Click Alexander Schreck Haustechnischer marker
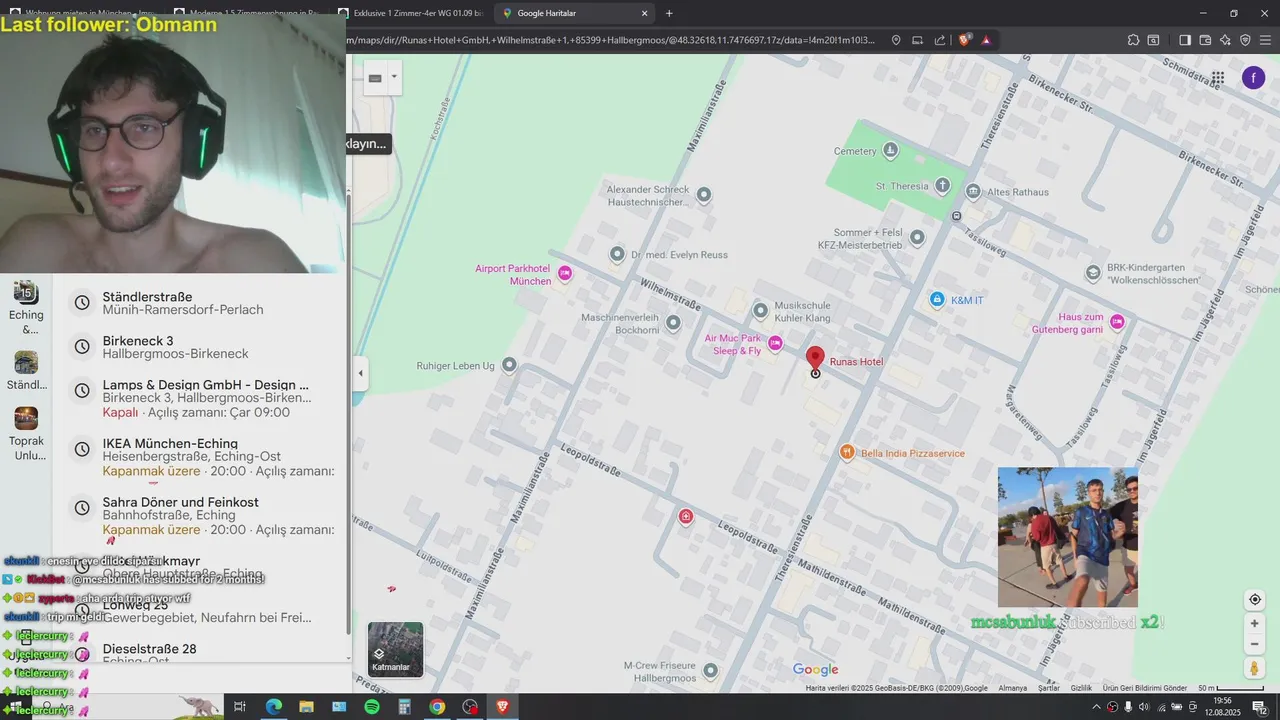 704,195
